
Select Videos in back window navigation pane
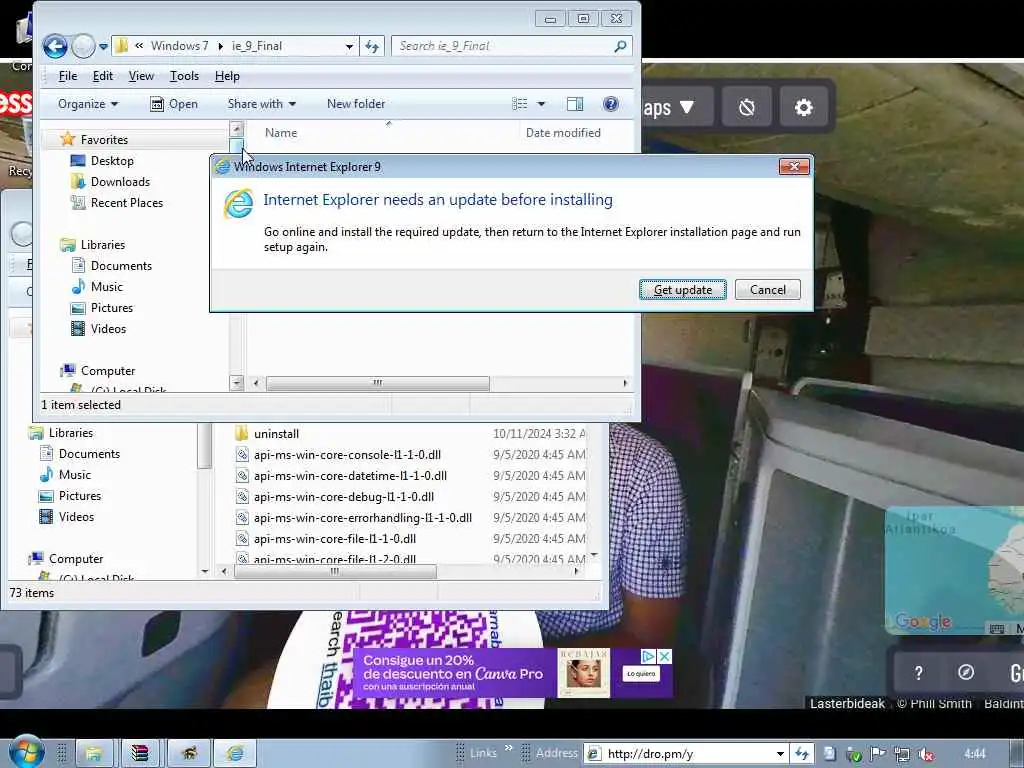[x=76, y=517]
